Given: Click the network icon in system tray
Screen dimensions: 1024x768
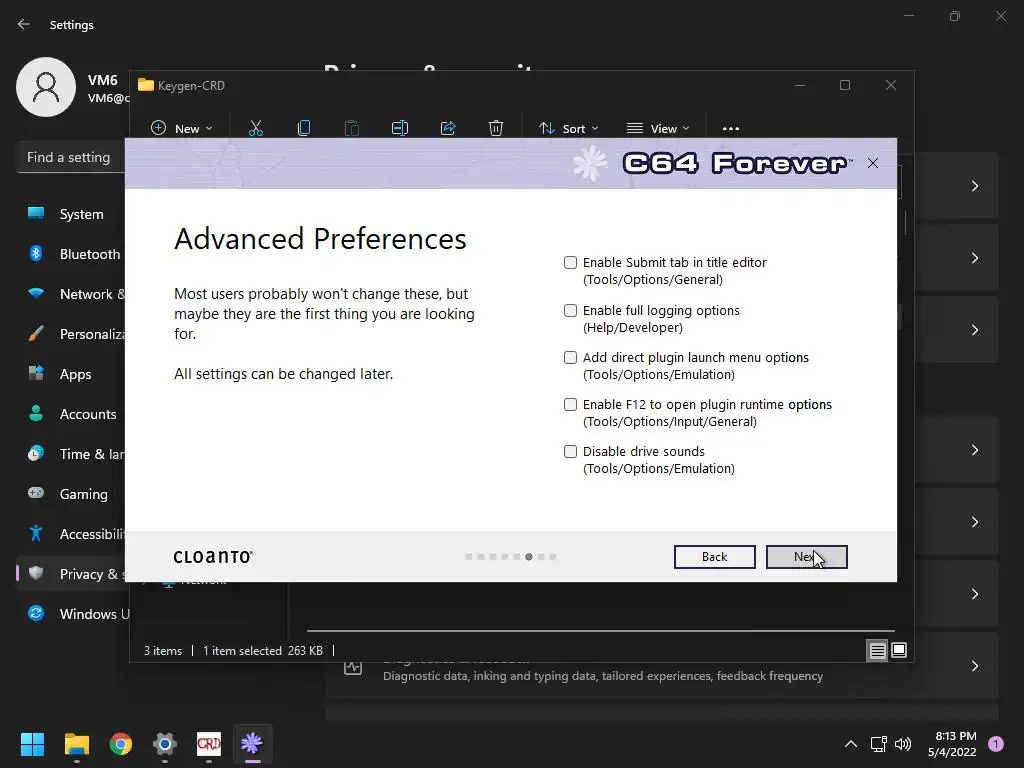Looking at the screenshot, I should tap(878, 744).
